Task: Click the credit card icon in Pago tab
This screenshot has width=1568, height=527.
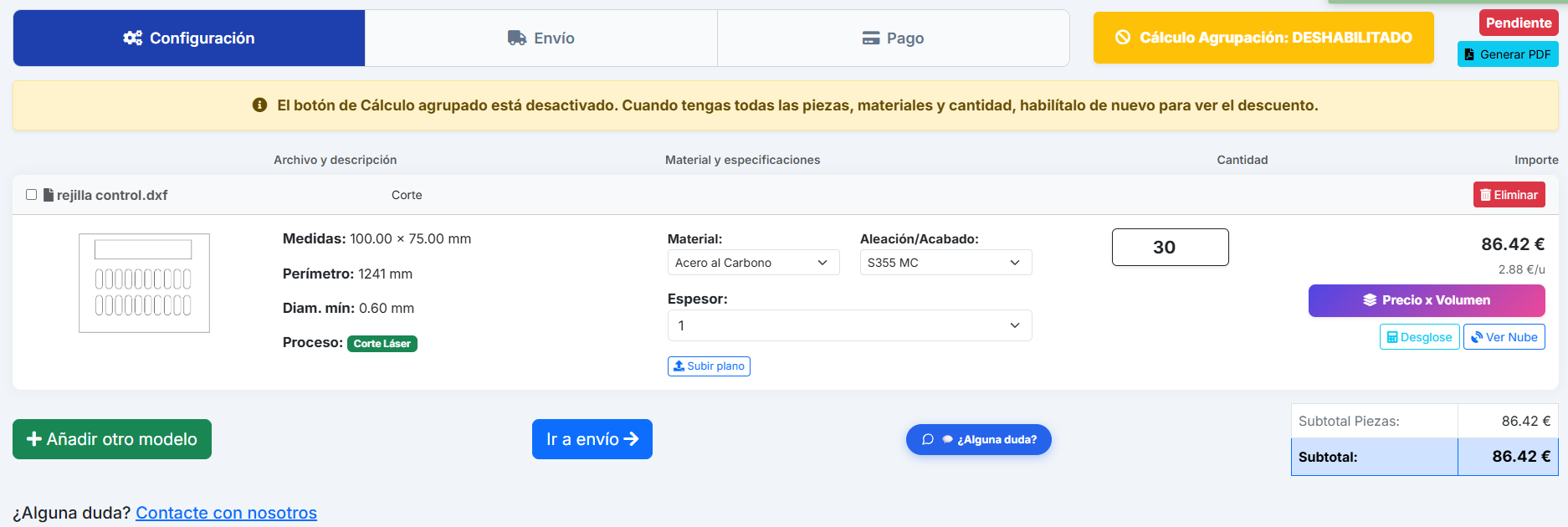Action: coord(871,38)
